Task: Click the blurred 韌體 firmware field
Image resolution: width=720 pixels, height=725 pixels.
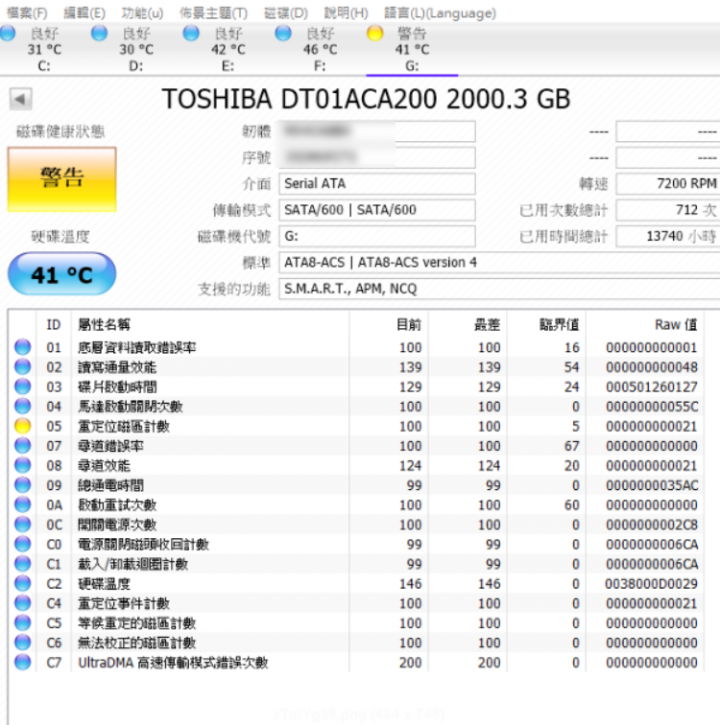Action: pos(377,132)
